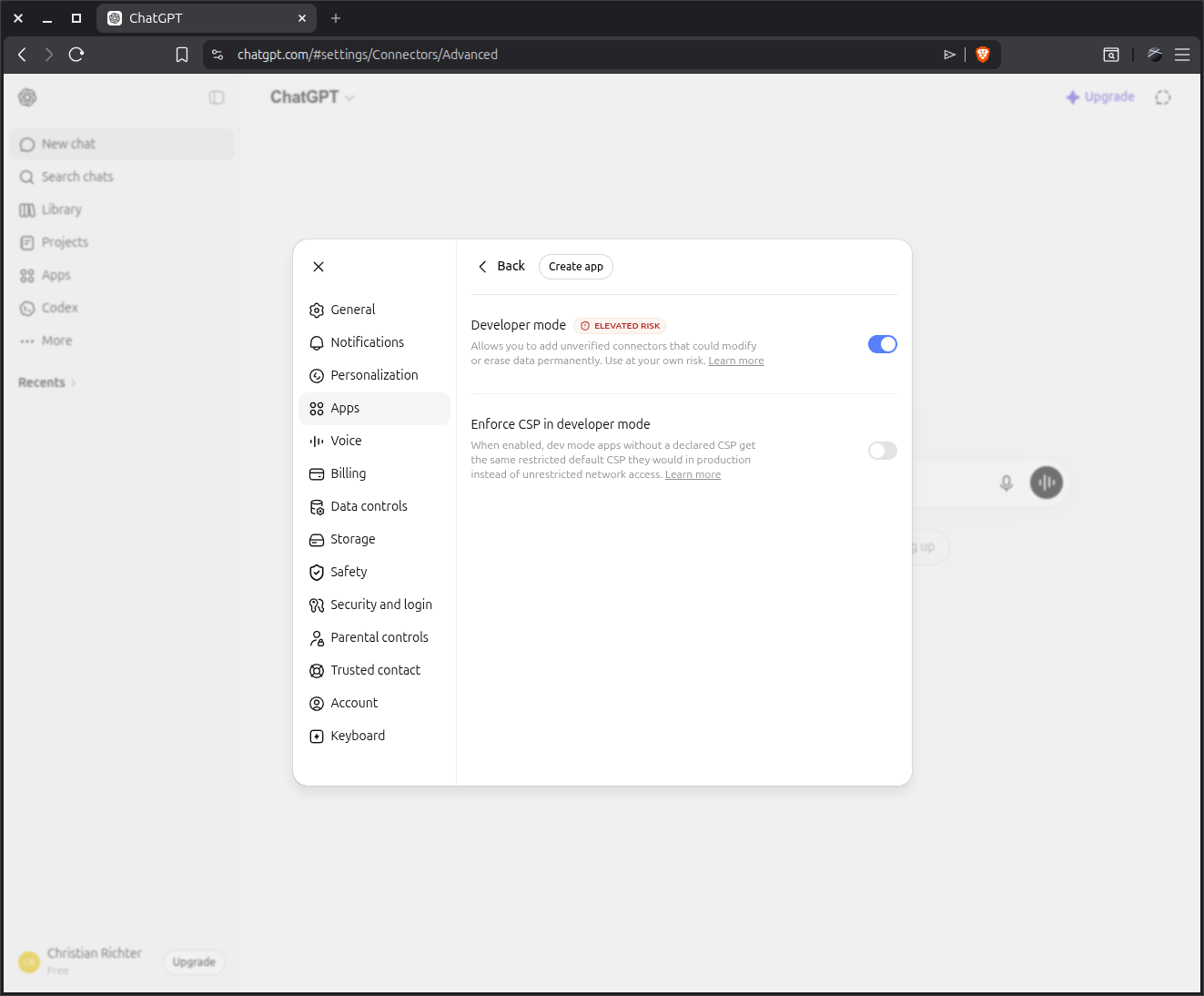Click the Trusted contact lifebuoy icon
Screen dimensions: 1204x996
pos(317,671)
